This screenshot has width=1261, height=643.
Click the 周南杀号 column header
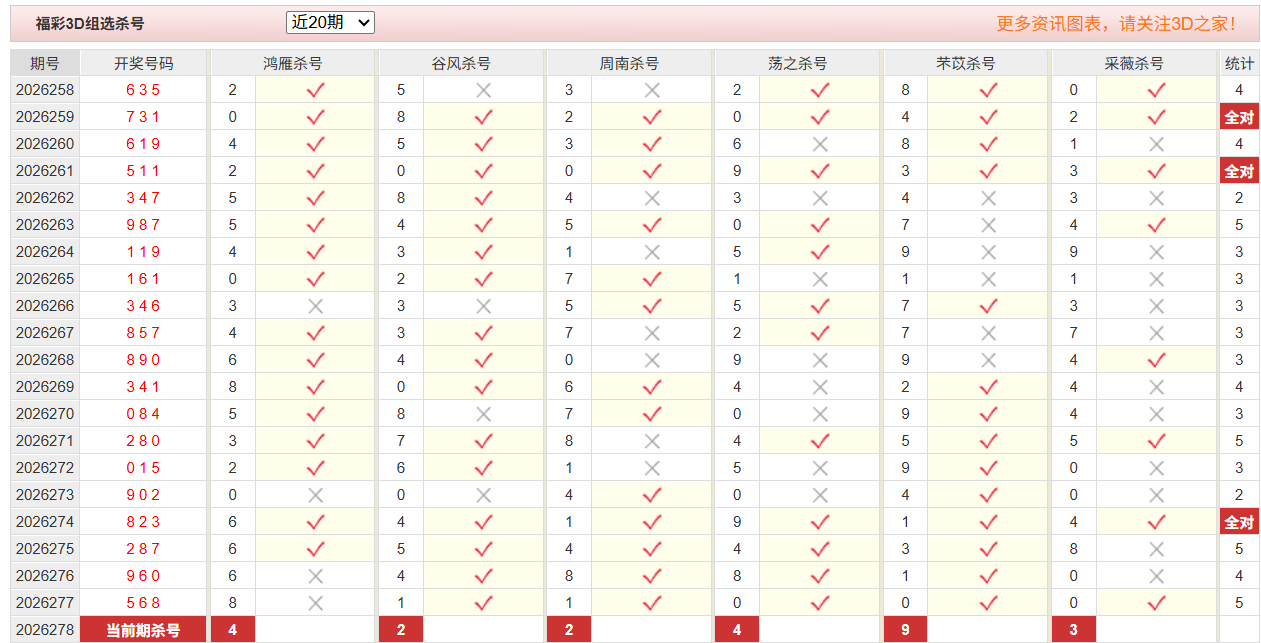click(629, 63)
